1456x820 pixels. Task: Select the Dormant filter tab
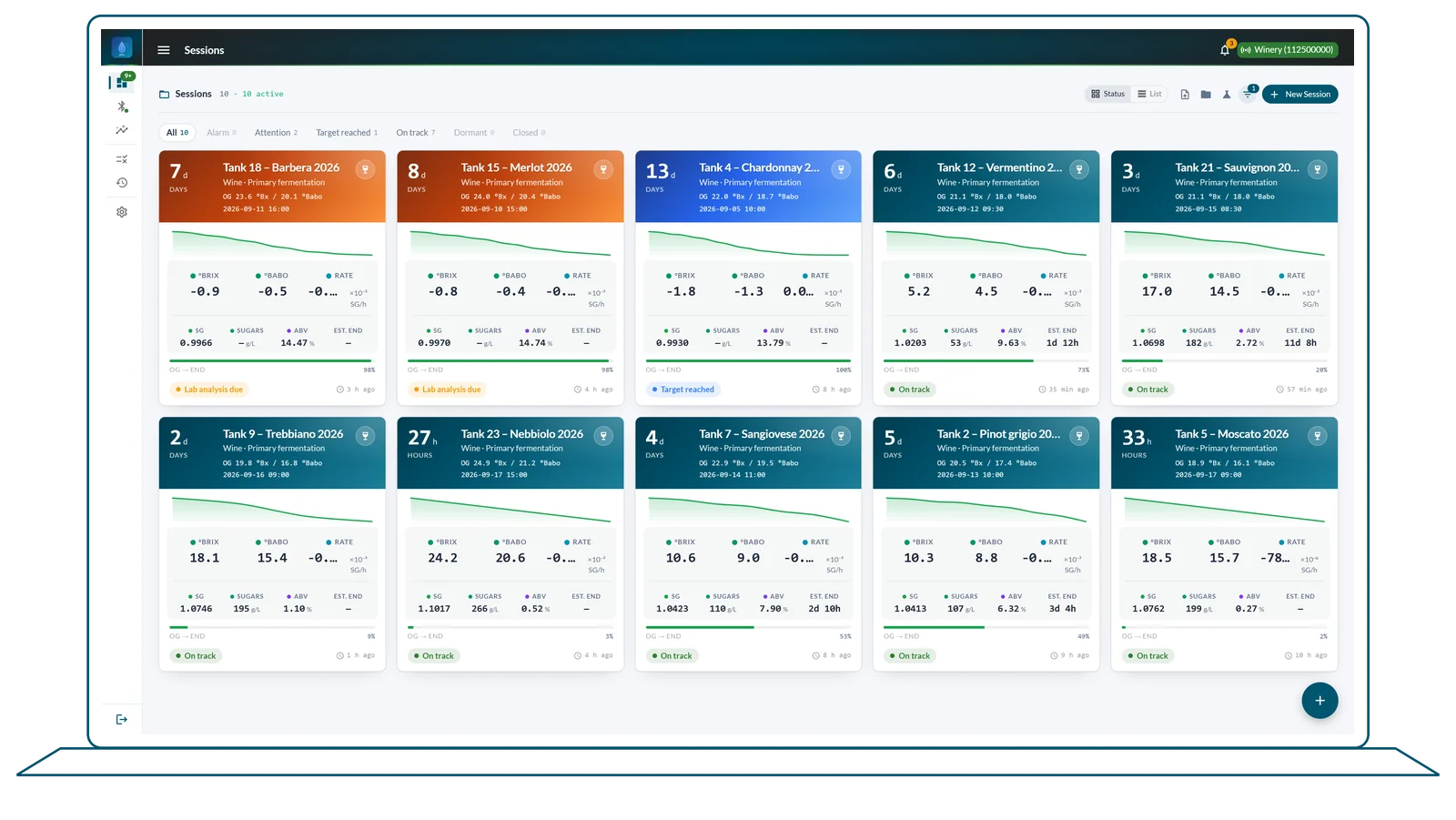tap(474, 133)
